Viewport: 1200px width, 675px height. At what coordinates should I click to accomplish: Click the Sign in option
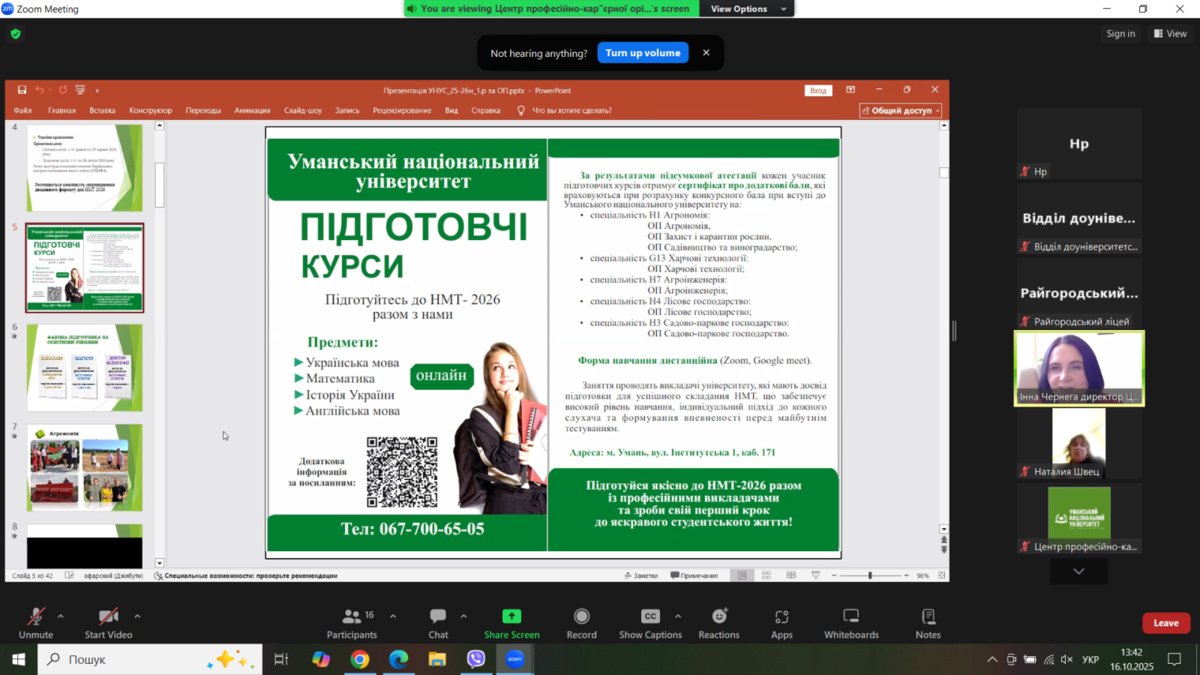[x=1120, y=34]
